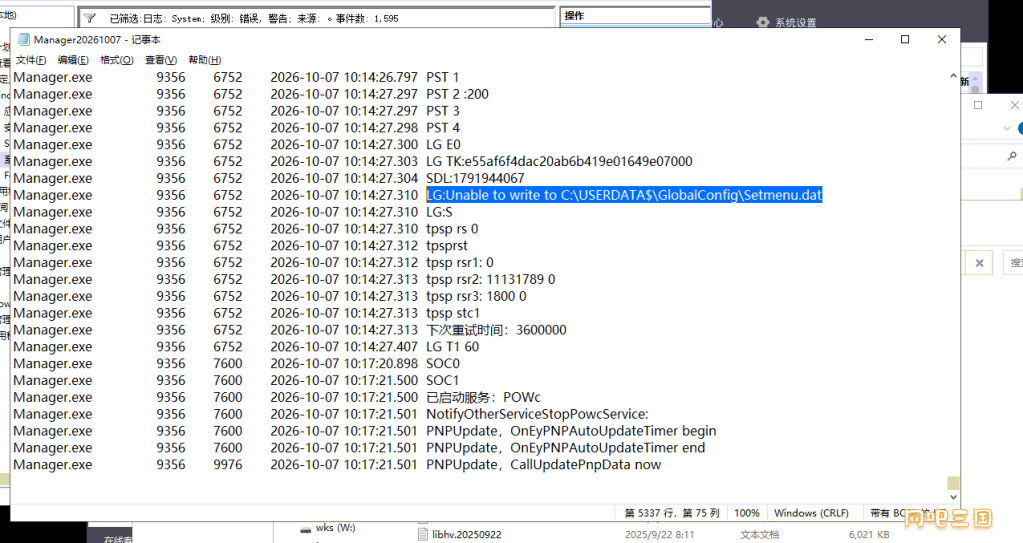Screen dimensions: 1023x543
Task: Click the 2025/9/22 8:11 date cell
Action: tap(660, 535)
